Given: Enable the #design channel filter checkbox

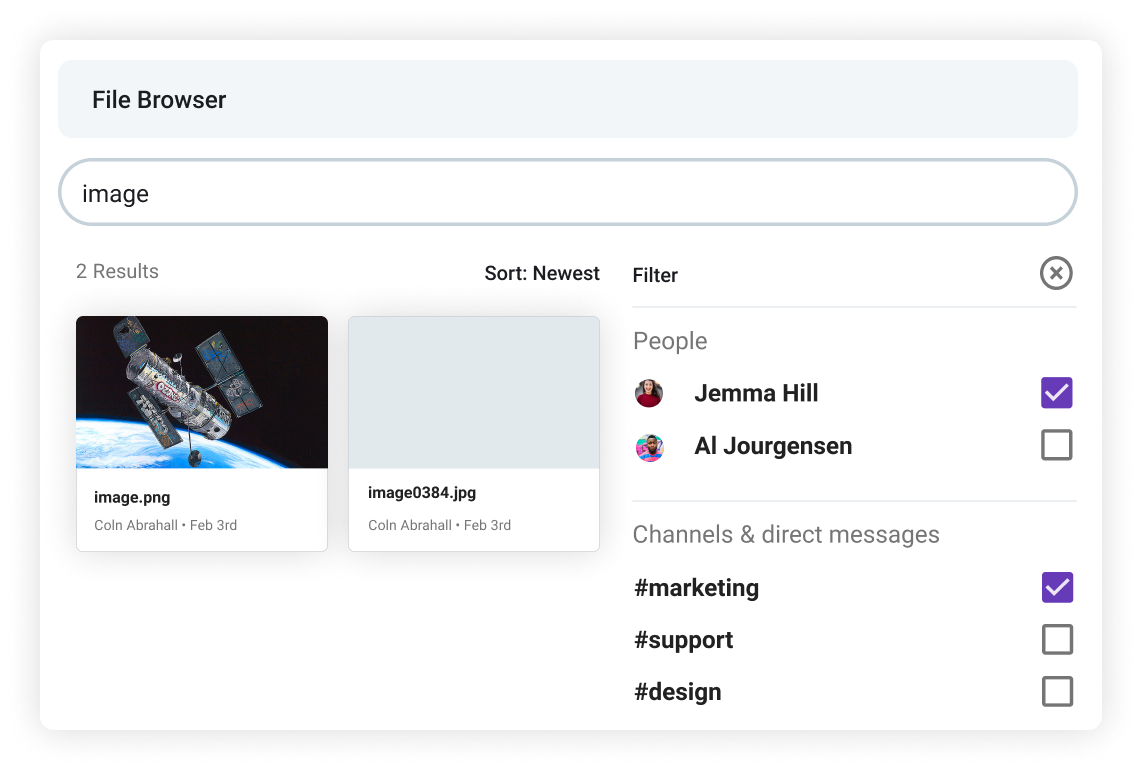Looking at the screenshot, I should tap(1056, 691).
